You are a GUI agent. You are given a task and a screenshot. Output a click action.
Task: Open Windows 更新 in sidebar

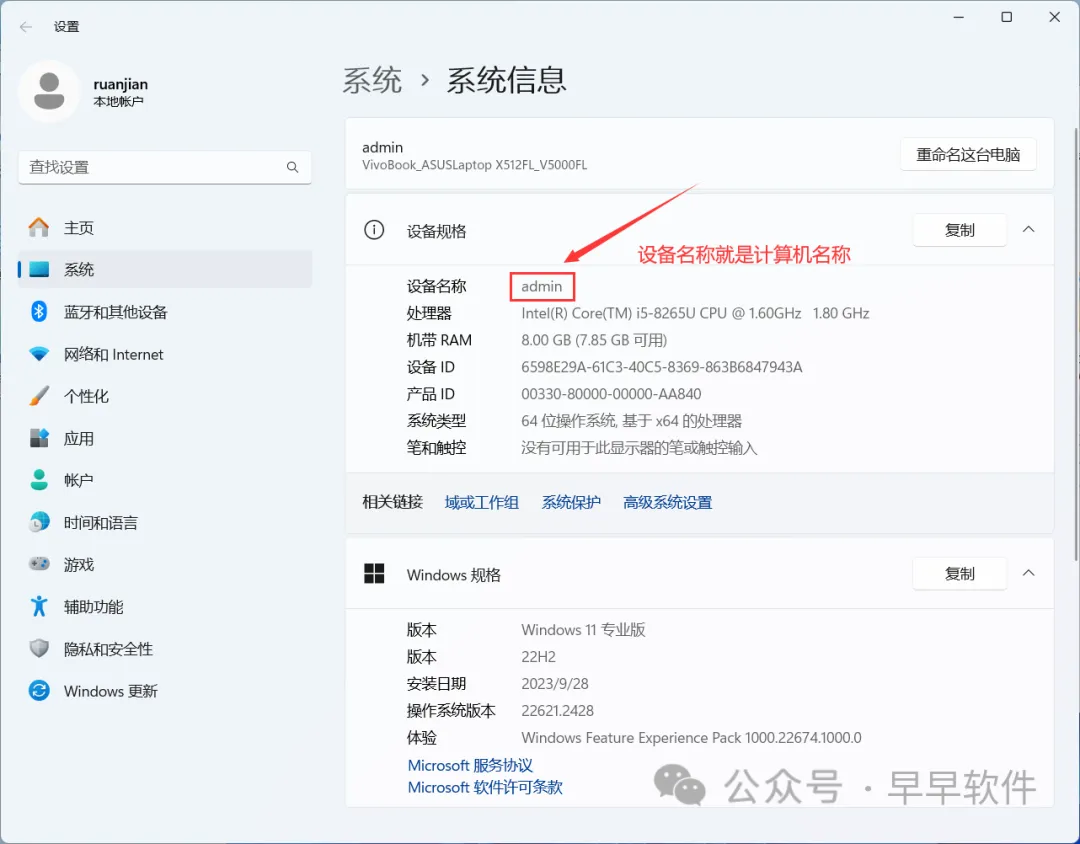(x=165, y=690)
